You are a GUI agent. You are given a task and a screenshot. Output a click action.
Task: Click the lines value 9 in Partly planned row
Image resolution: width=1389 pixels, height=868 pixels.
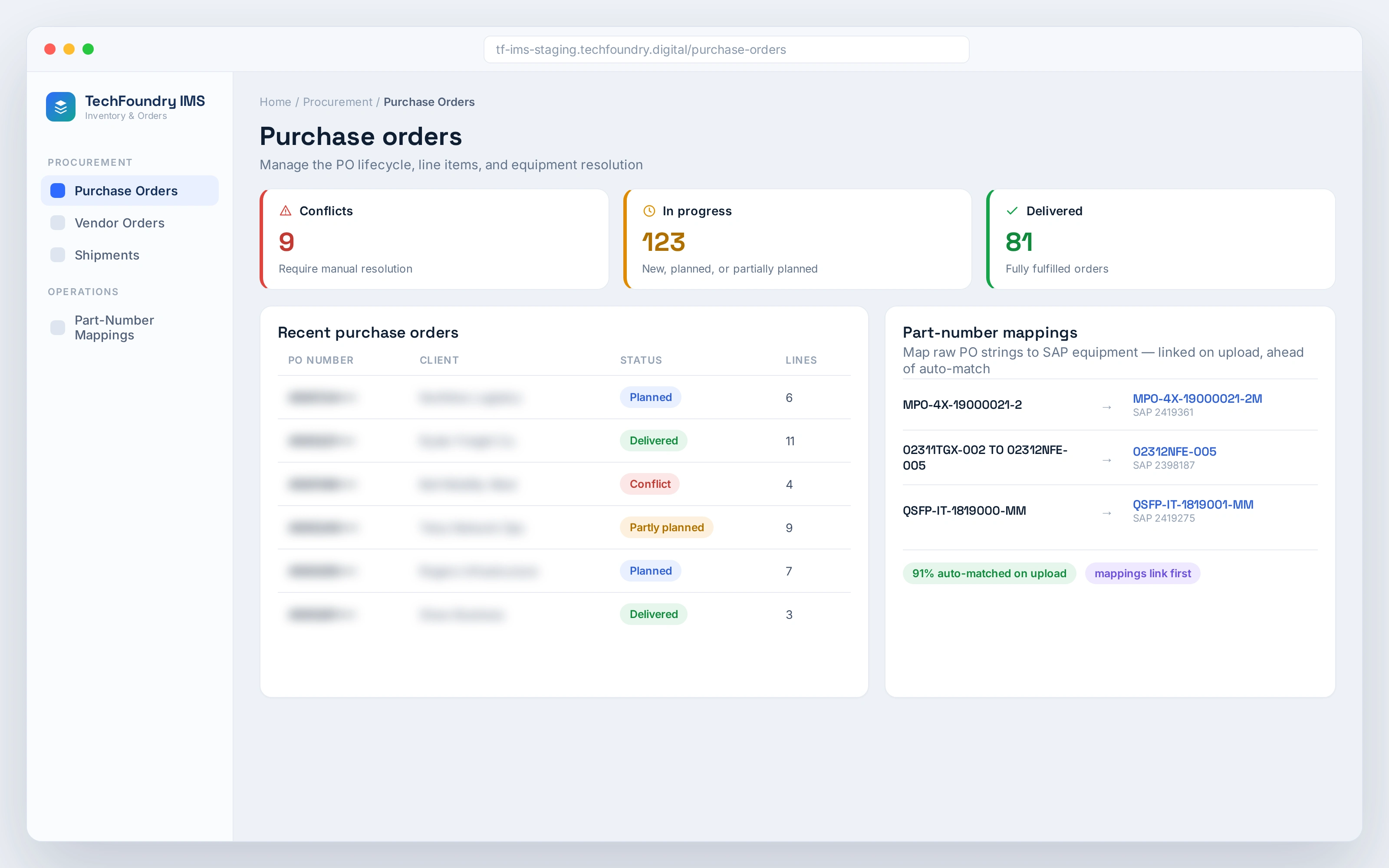[789, 528]
